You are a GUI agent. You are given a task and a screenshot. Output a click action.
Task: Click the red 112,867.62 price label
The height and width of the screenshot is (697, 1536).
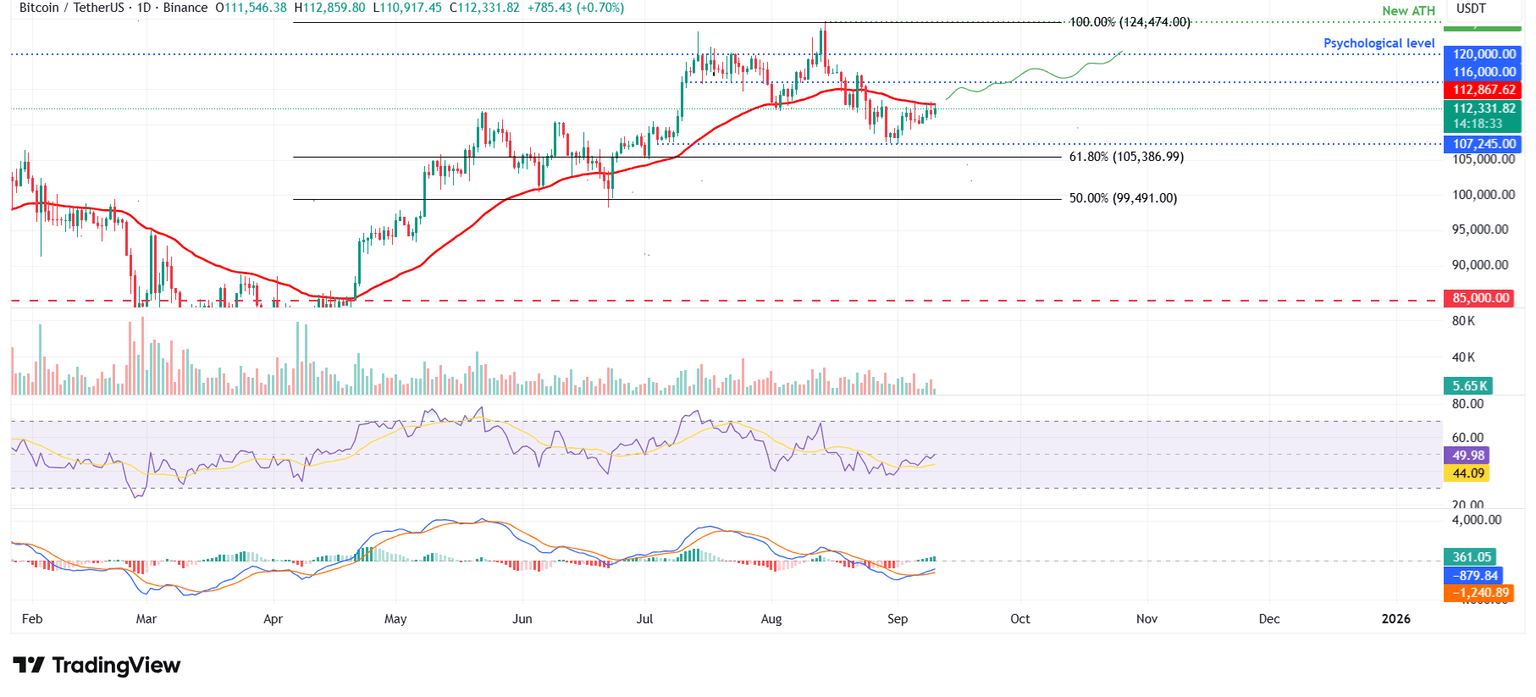[1484, 89]
